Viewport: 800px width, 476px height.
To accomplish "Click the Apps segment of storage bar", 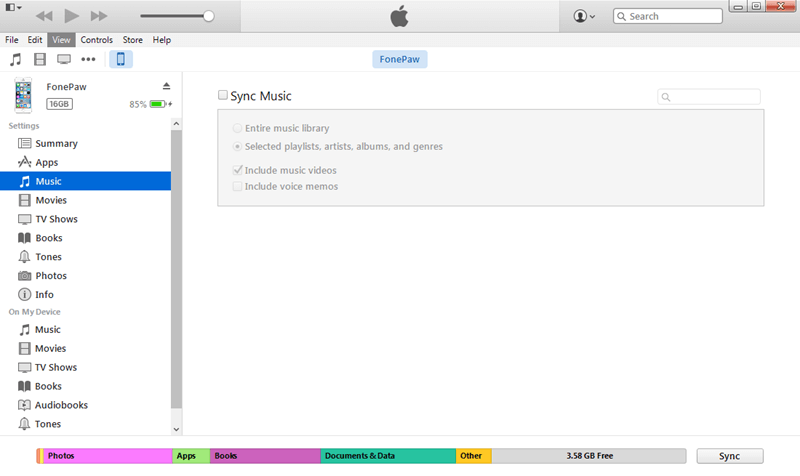I will (x=191, y=456).
